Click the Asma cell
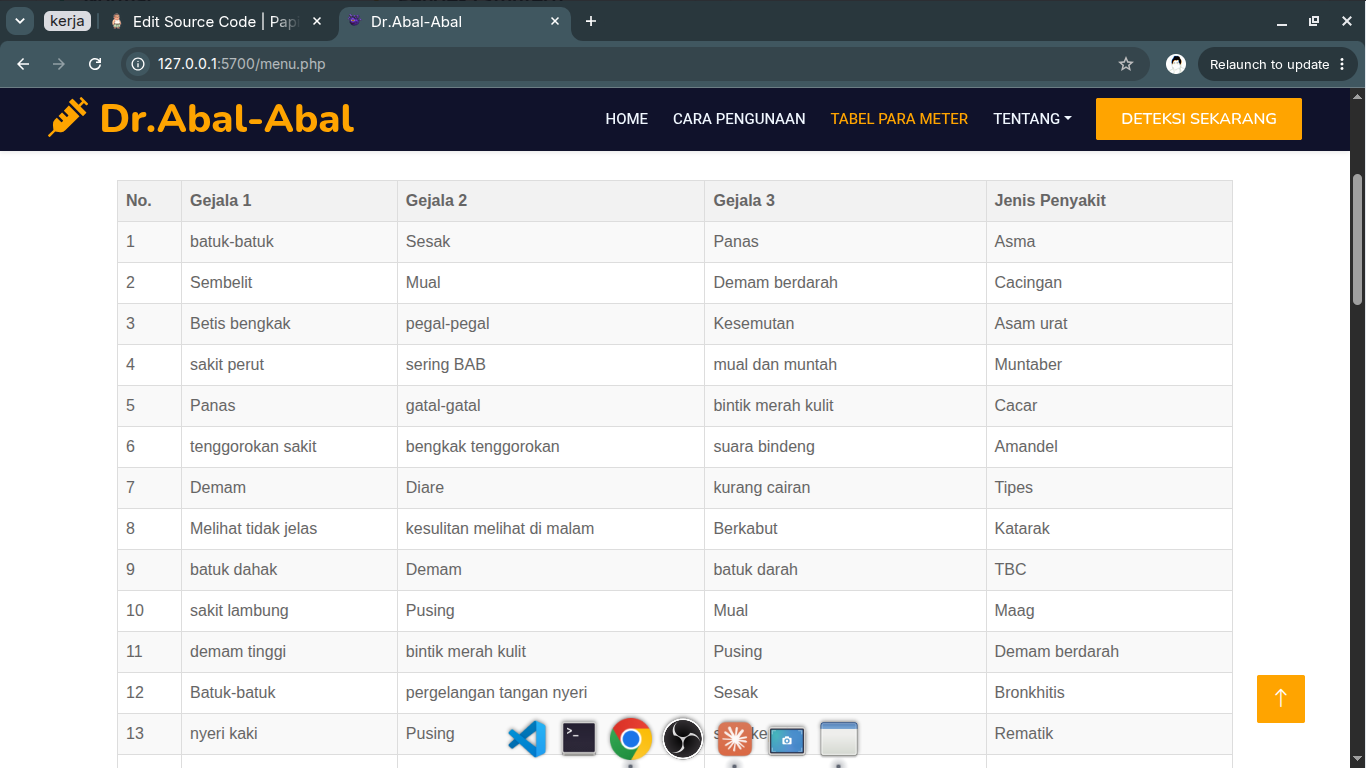Image resolution: width=1366 pixels, height=768 pixels. tap(1109, 242)
